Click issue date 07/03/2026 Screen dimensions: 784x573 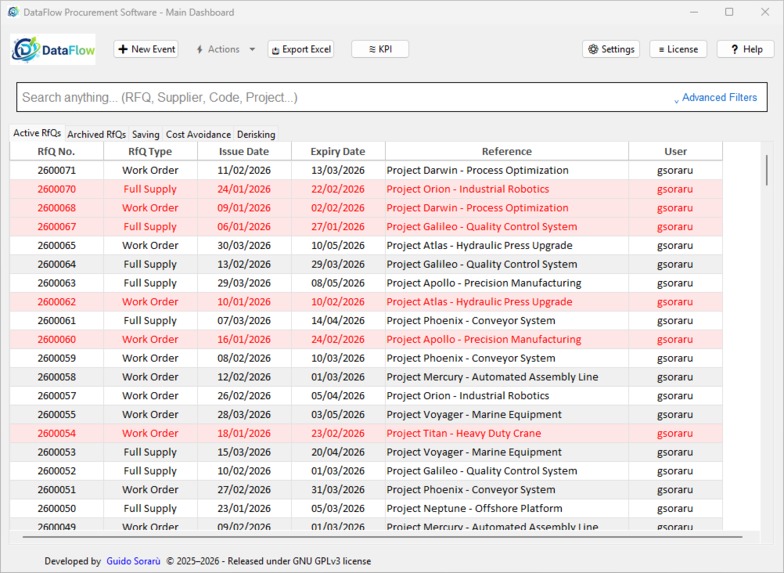pyautogui.click(x=244, y=320)
